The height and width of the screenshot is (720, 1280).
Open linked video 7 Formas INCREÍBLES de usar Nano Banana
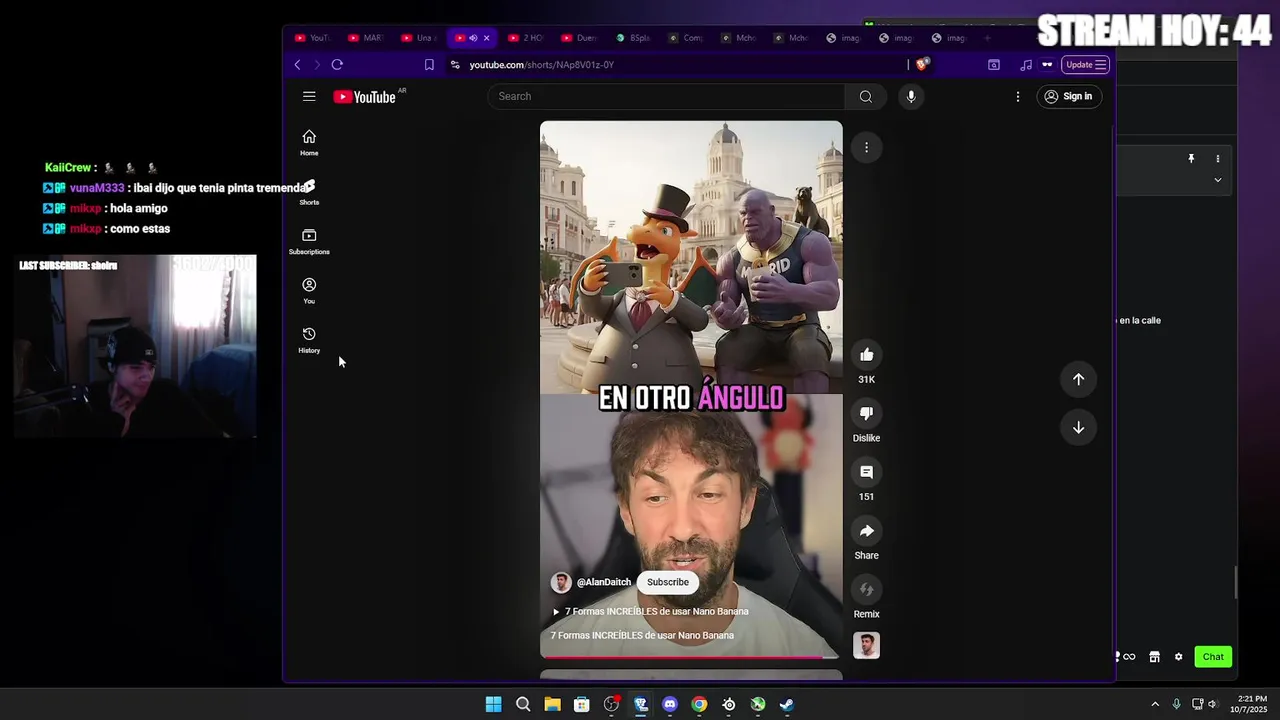[650, 611]
